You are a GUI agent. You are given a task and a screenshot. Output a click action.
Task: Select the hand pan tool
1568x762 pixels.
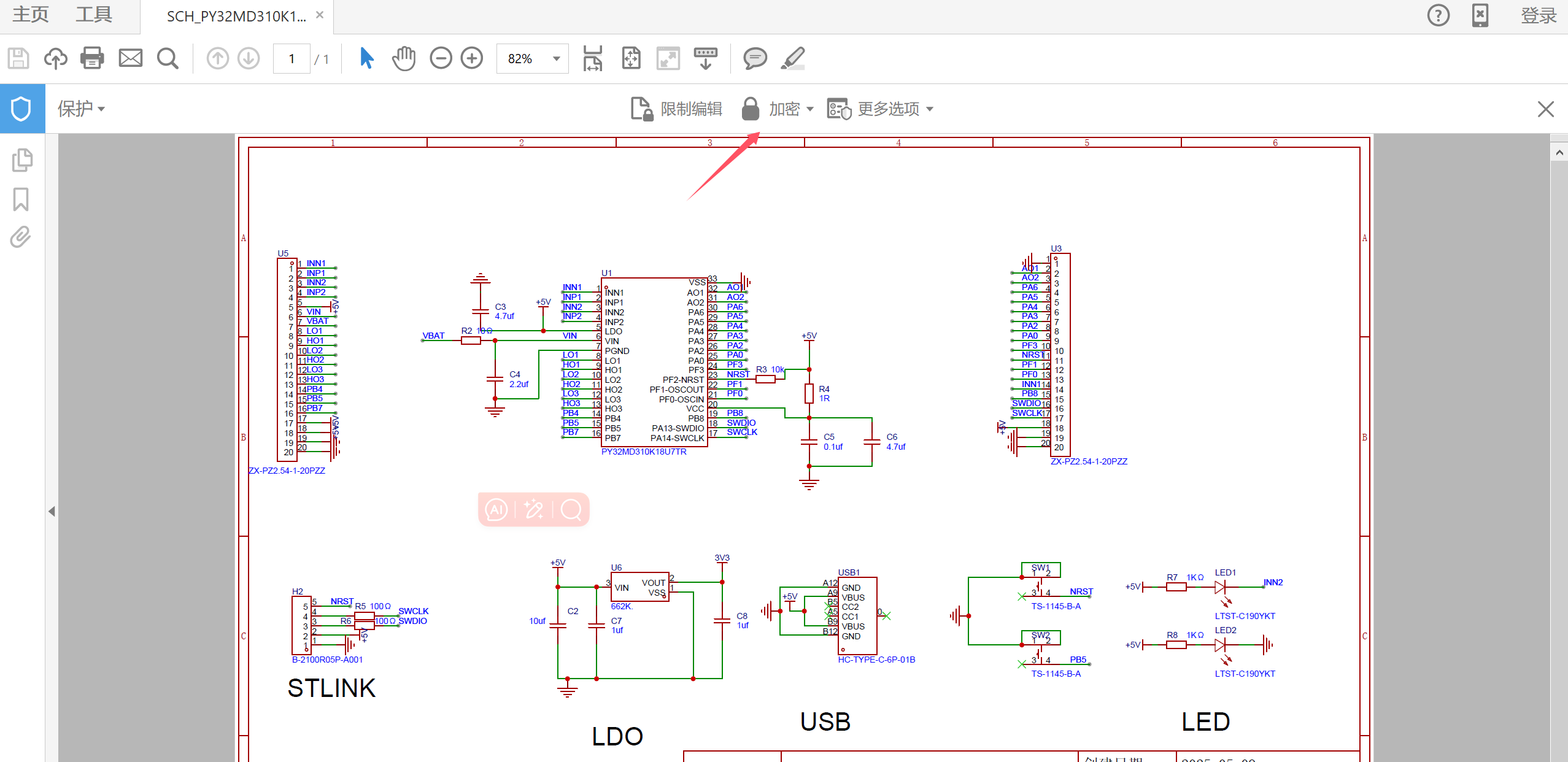404,58
